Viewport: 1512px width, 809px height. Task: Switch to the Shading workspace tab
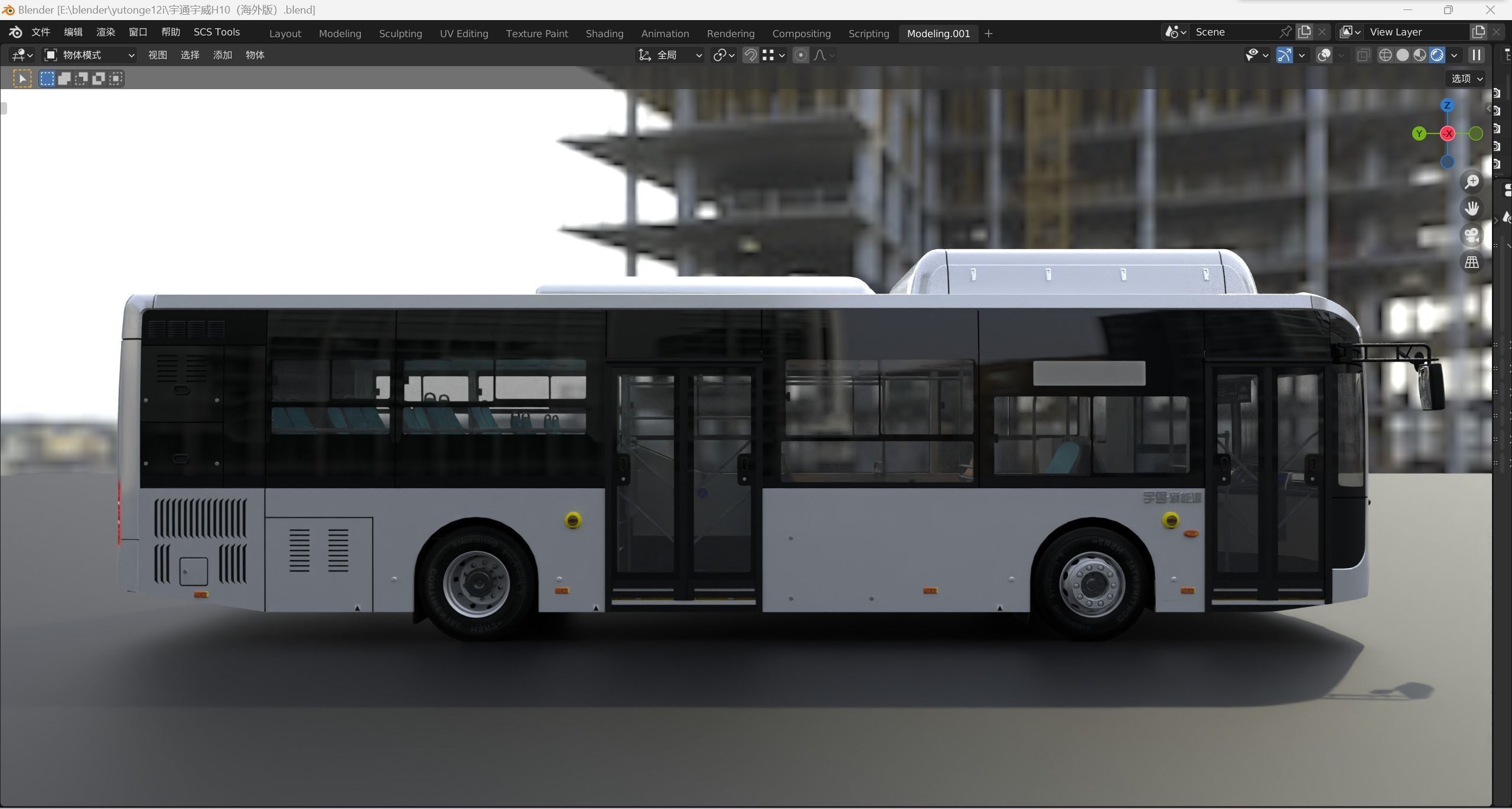pyautogui.click(x=605, y=34)
